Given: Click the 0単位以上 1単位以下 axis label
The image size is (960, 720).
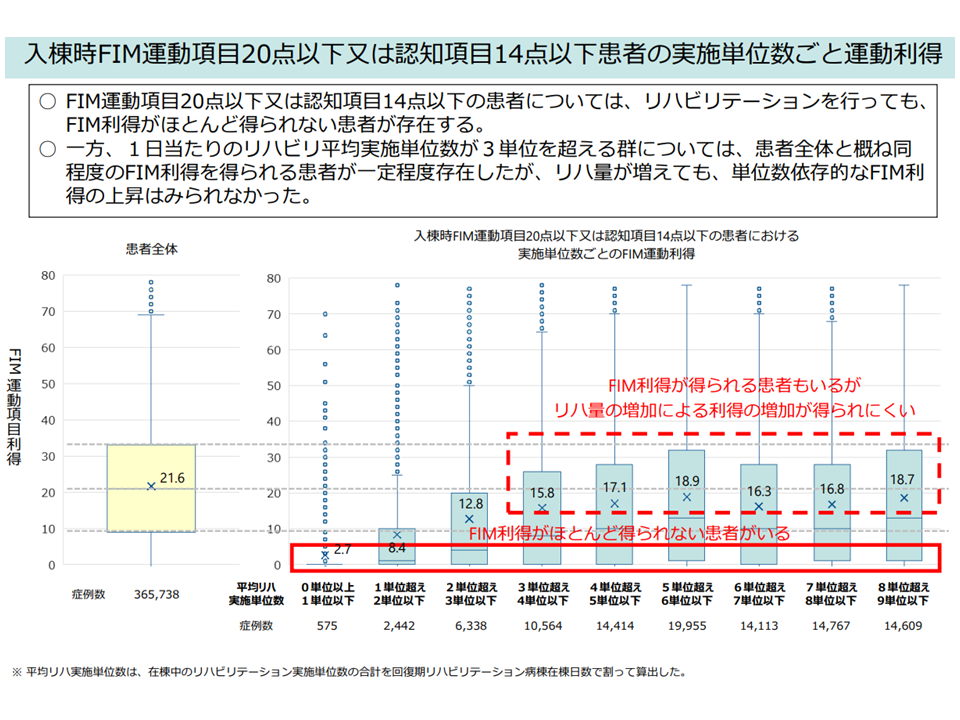Looking at the screenshot, I should click(x=325, y=594).
